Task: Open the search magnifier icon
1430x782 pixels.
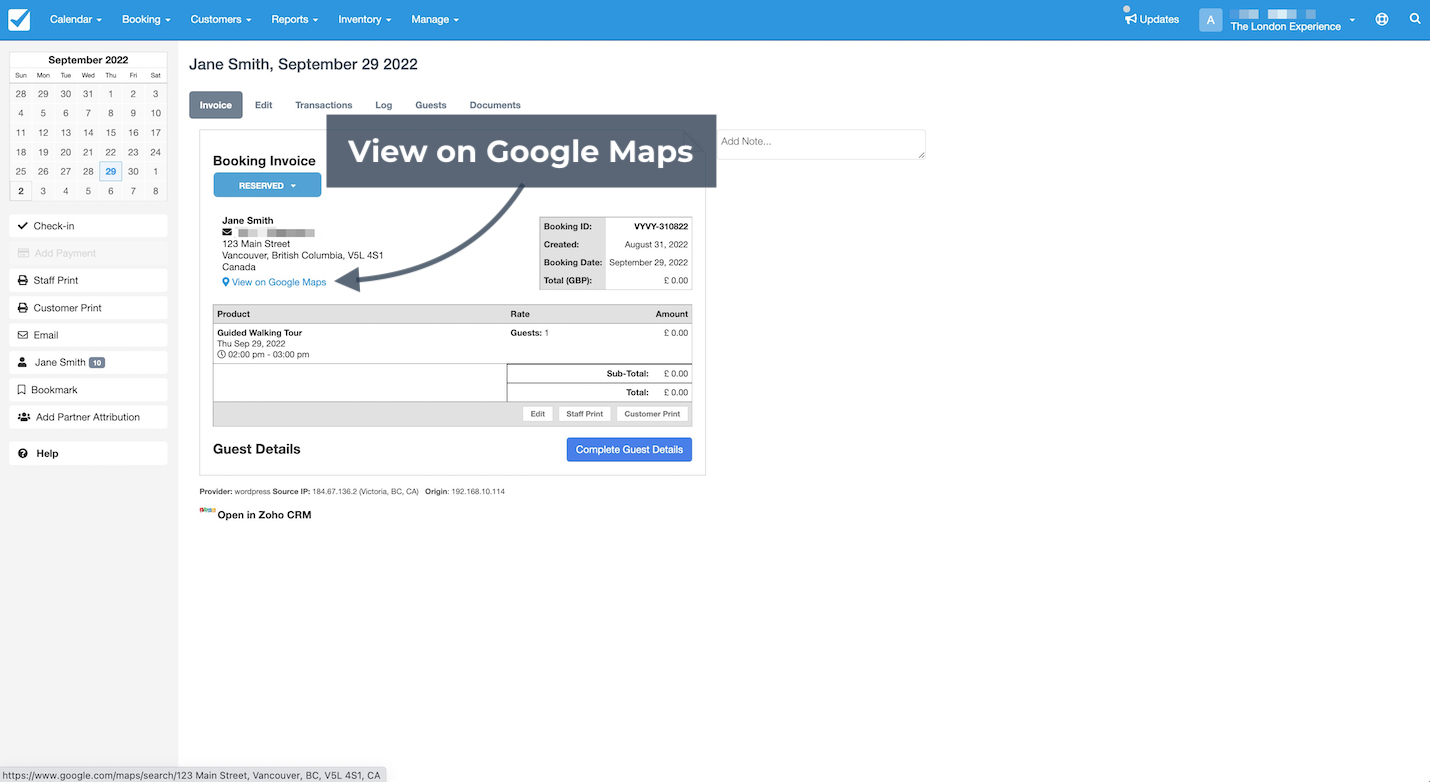Action: pos(1415,19)
